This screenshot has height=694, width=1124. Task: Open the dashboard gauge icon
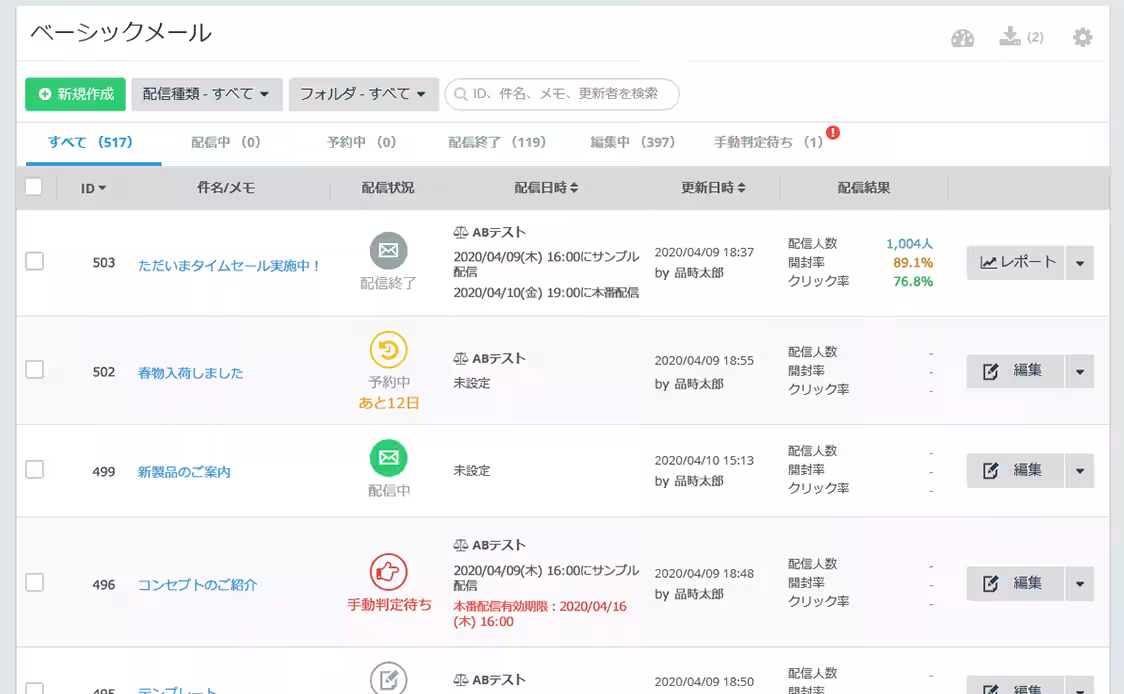(962, 38)
